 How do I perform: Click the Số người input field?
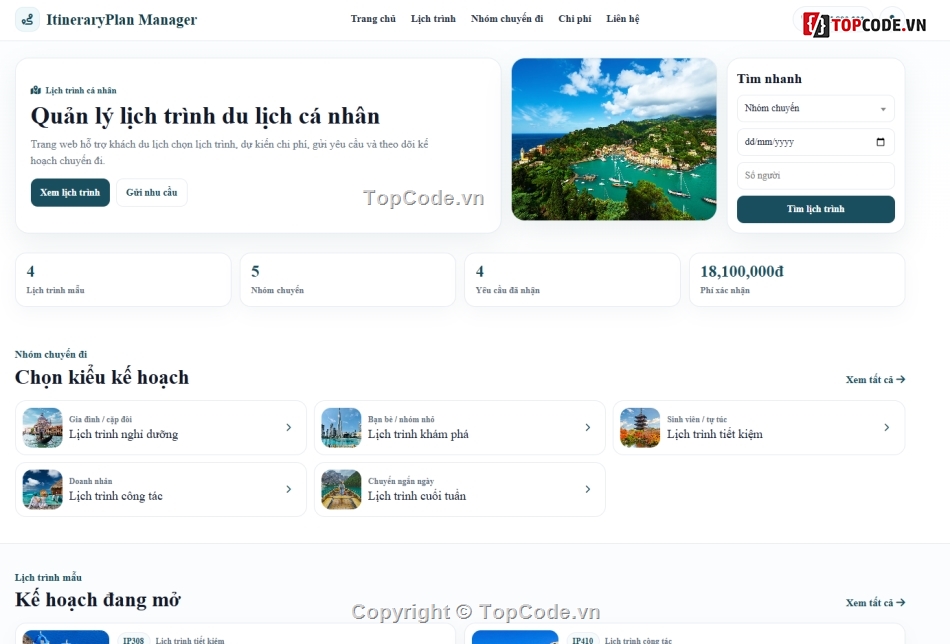tap(815, 176)
